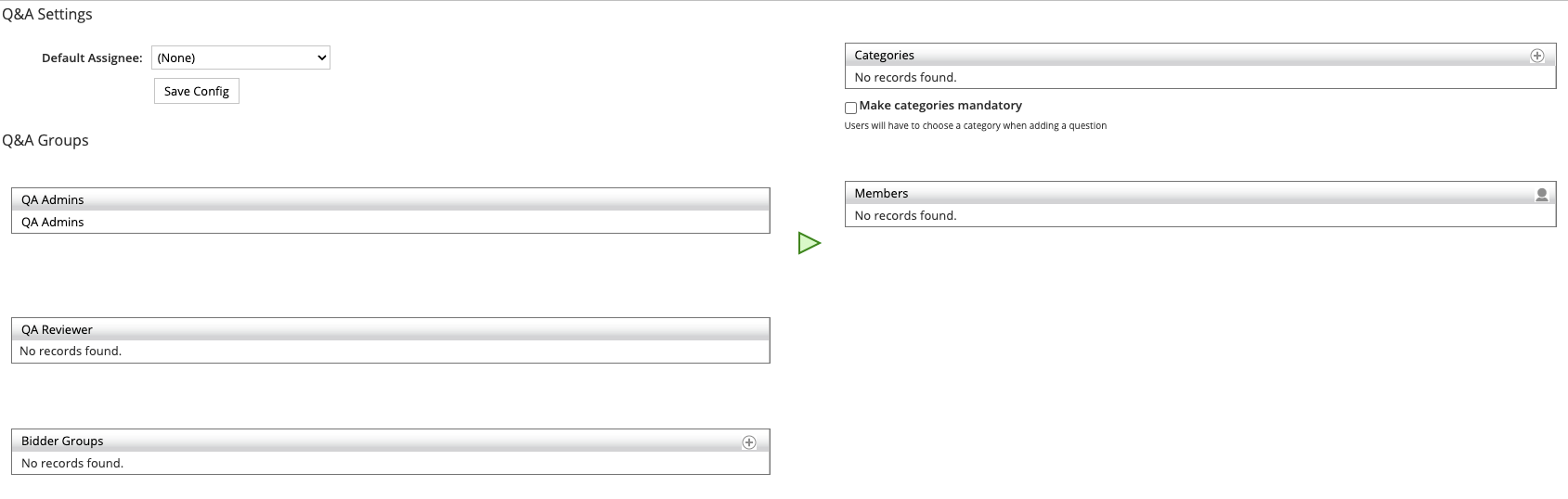
Task: Enable Make categories mandatory checkbox
Action: tap(850, 108)
